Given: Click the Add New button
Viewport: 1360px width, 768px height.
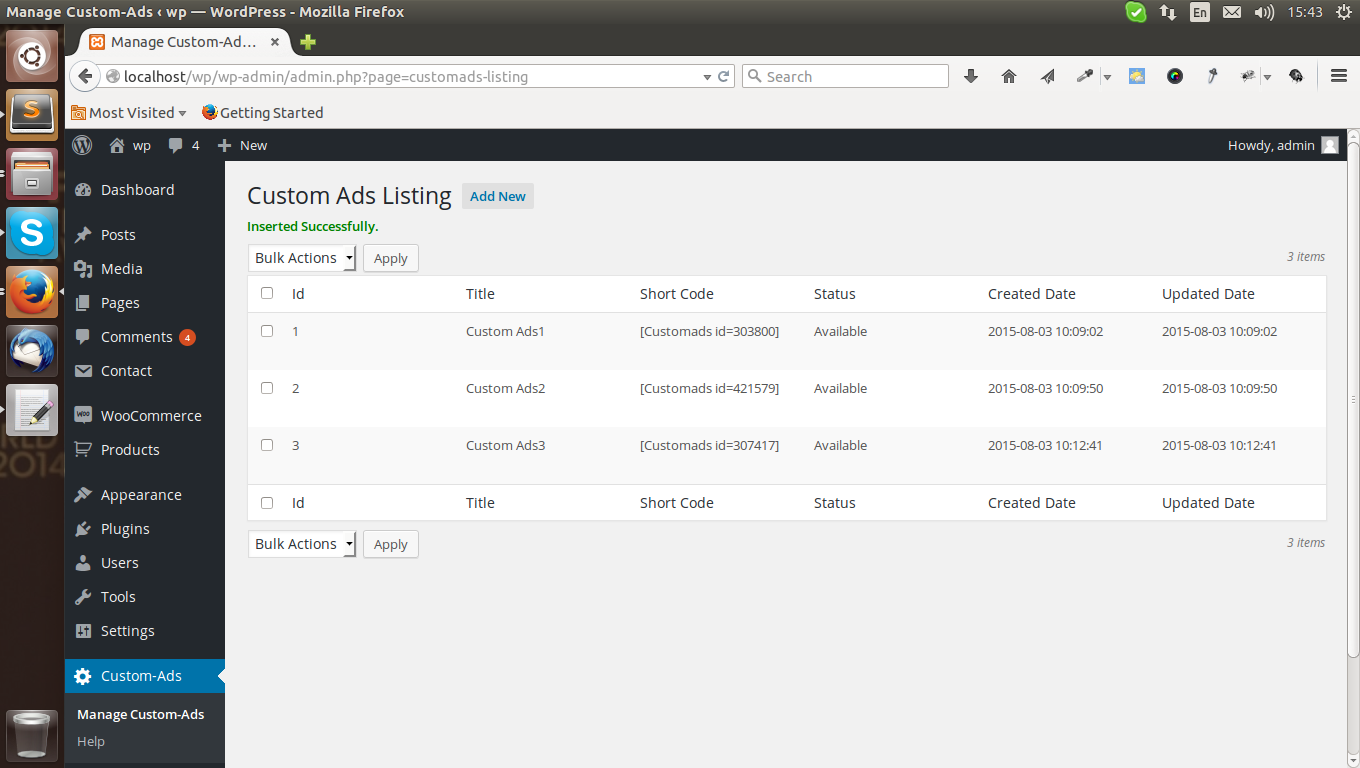Looking at the screenshot, I should (x=498, y=196).
